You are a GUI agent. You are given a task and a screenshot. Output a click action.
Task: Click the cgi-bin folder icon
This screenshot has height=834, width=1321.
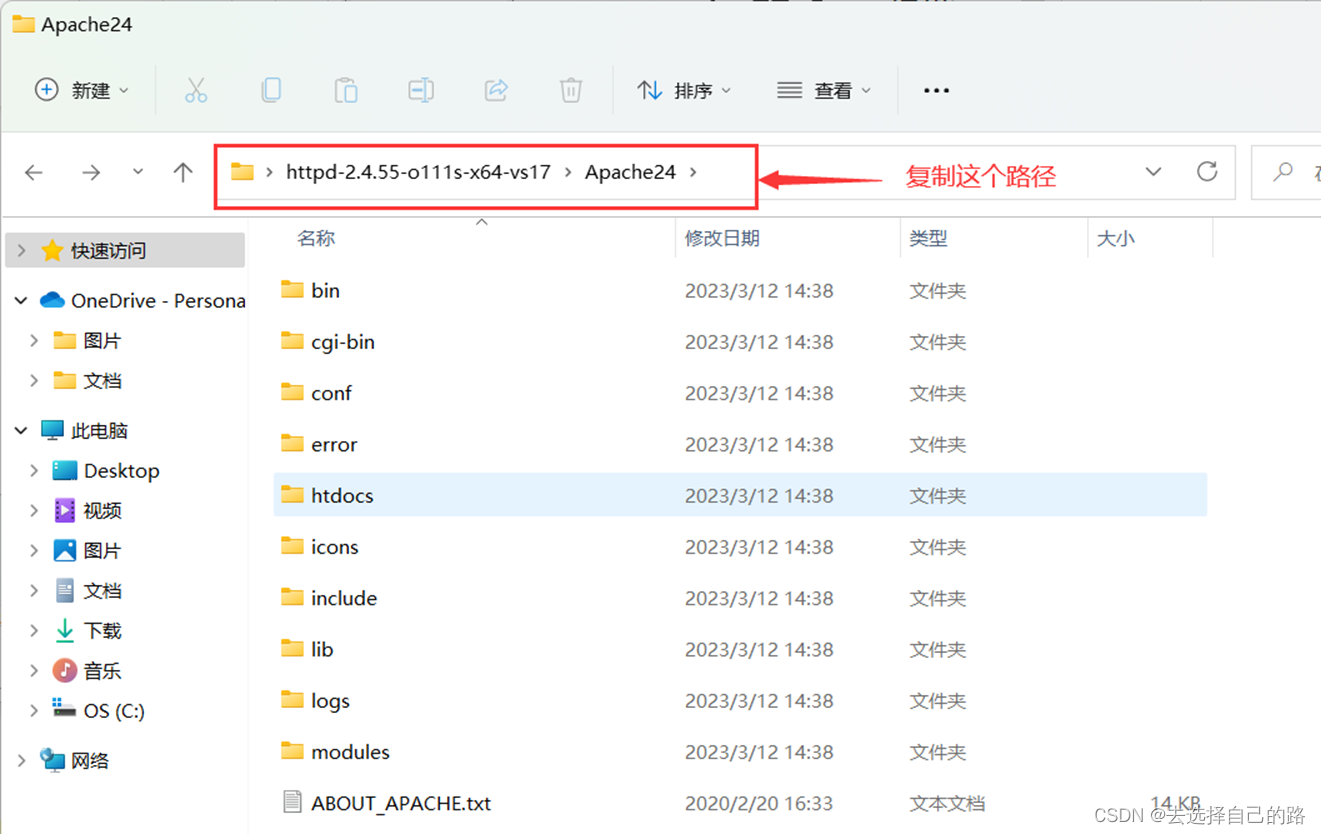tap(292, 340)
